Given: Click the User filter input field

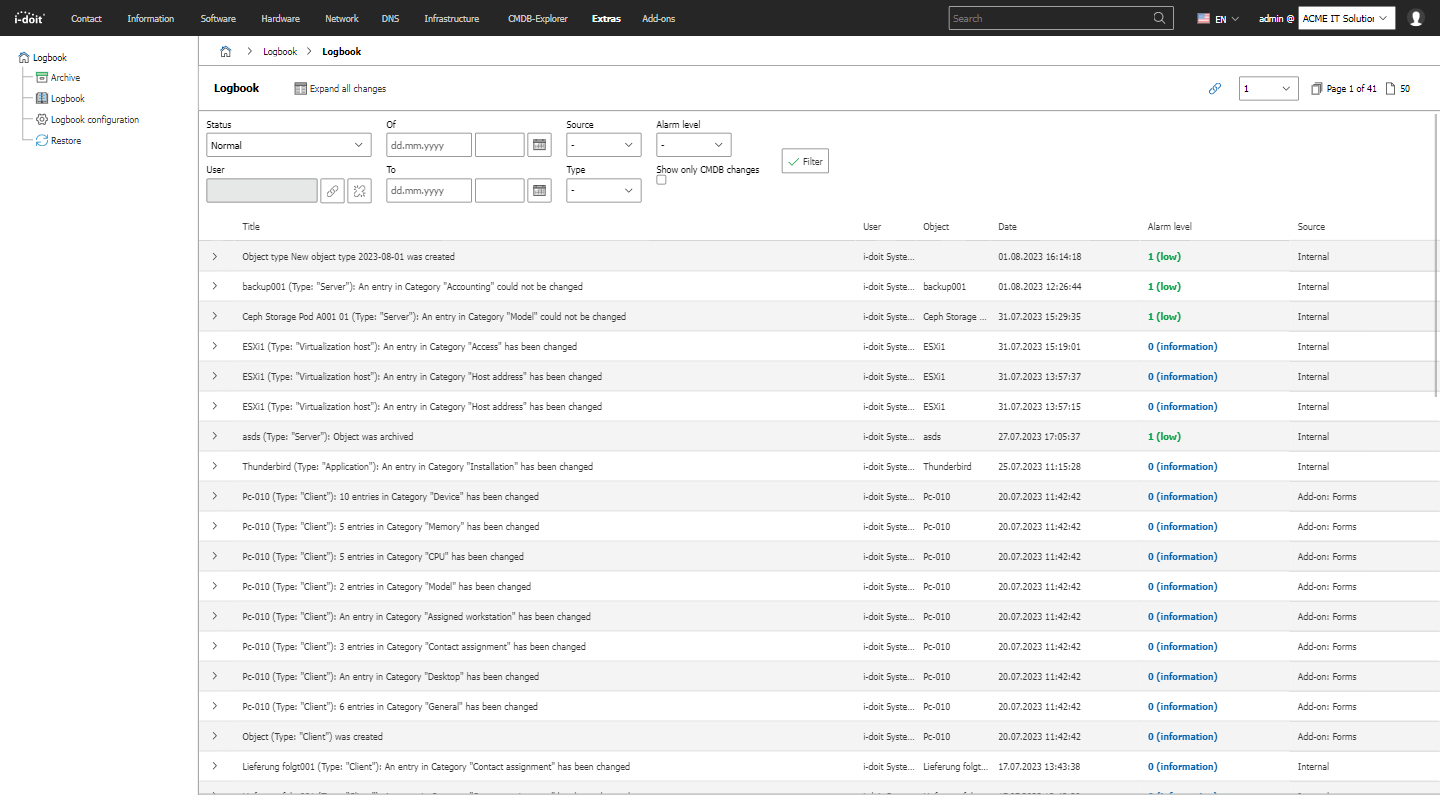Looking at the screenshot, I should (x=262, y=190).
